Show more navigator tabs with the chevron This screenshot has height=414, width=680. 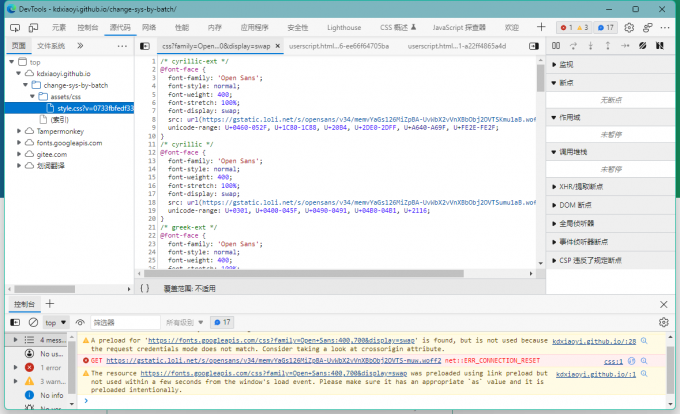pos(80,46)
